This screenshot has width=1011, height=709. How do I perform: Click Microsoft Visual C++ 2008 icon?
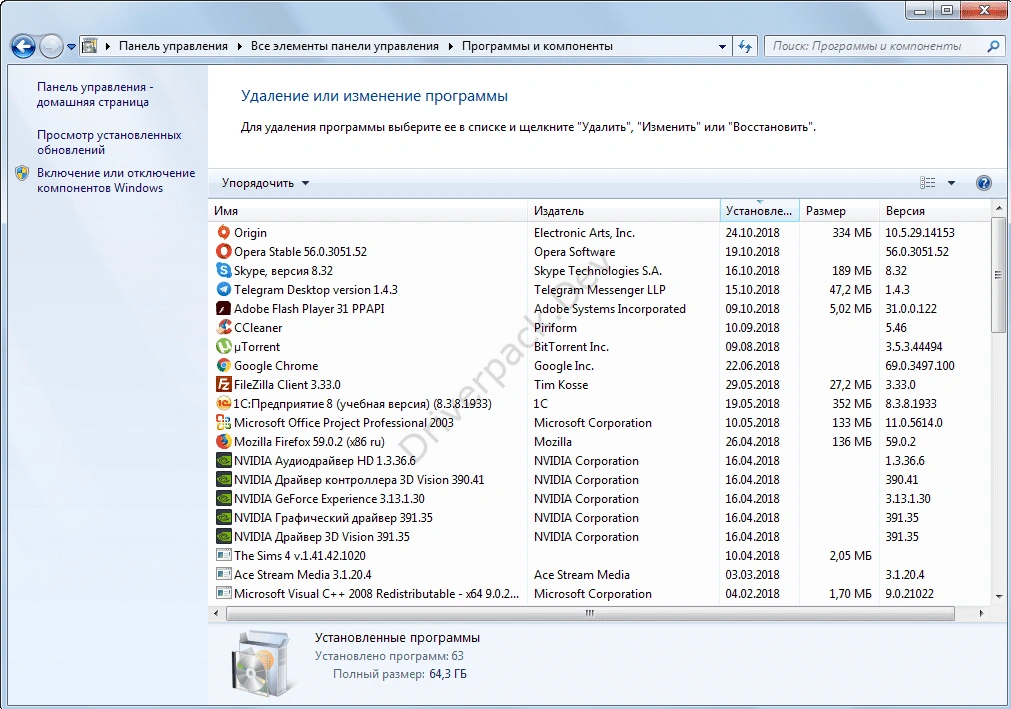coord(223,594)
